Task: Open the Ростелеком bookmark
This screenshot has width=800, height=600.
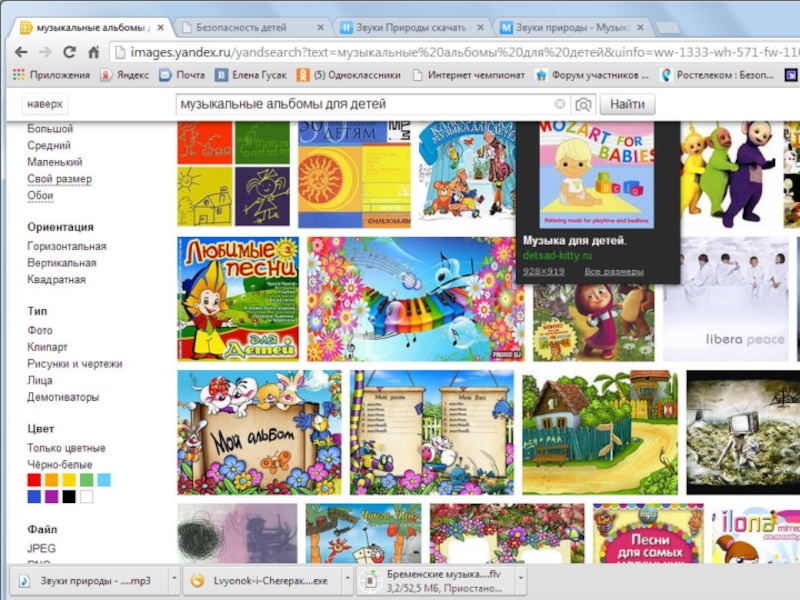Action: [717, 75]
